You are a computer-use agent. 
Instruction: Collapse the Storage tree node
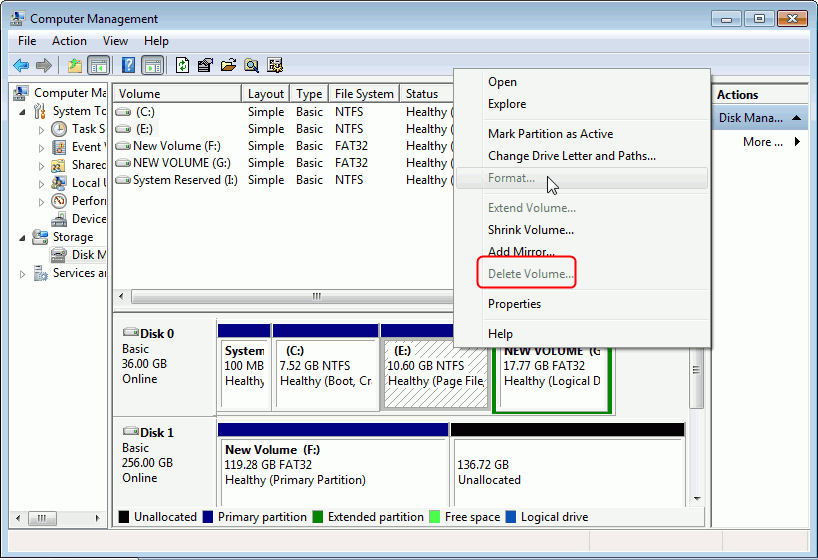pyautogui.click(x=22, y=238)
